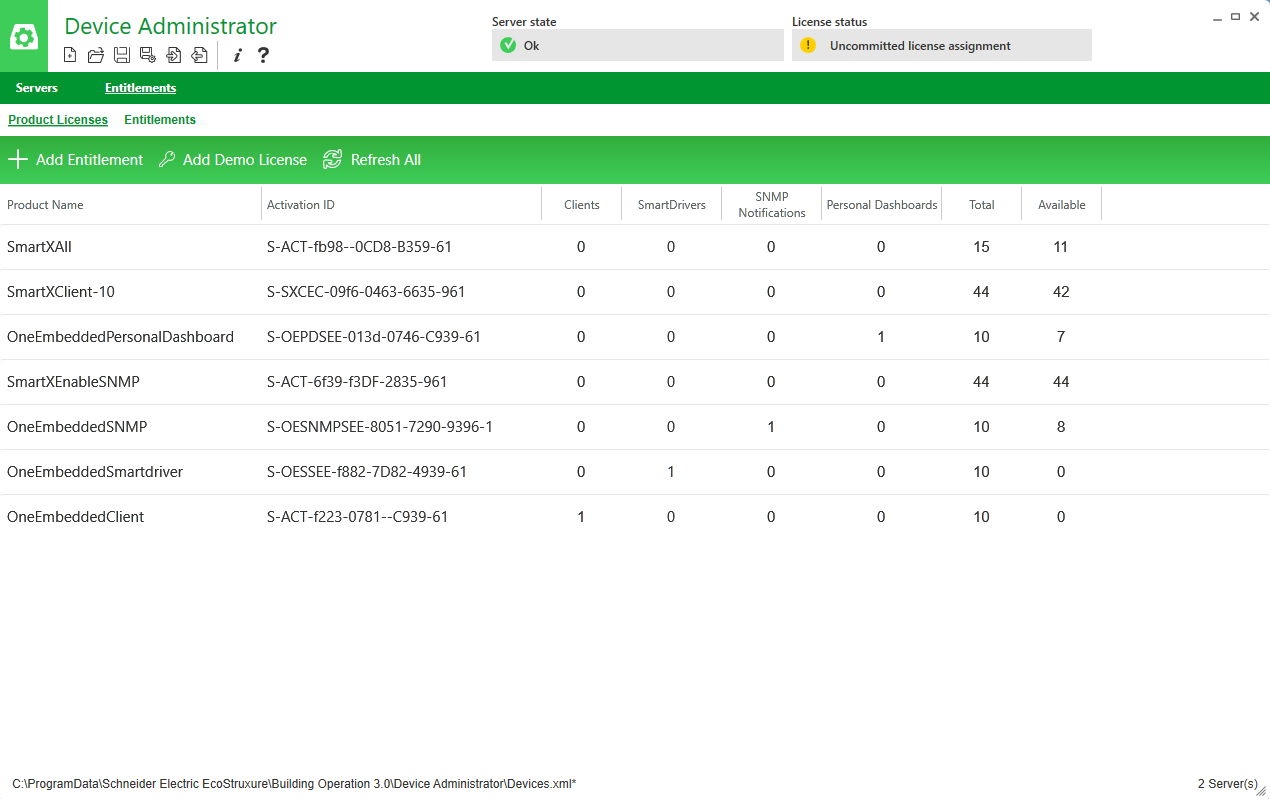The image size is (1270, 800).
Task: Click the yellow license warning icon
Action: click(808, 45)
